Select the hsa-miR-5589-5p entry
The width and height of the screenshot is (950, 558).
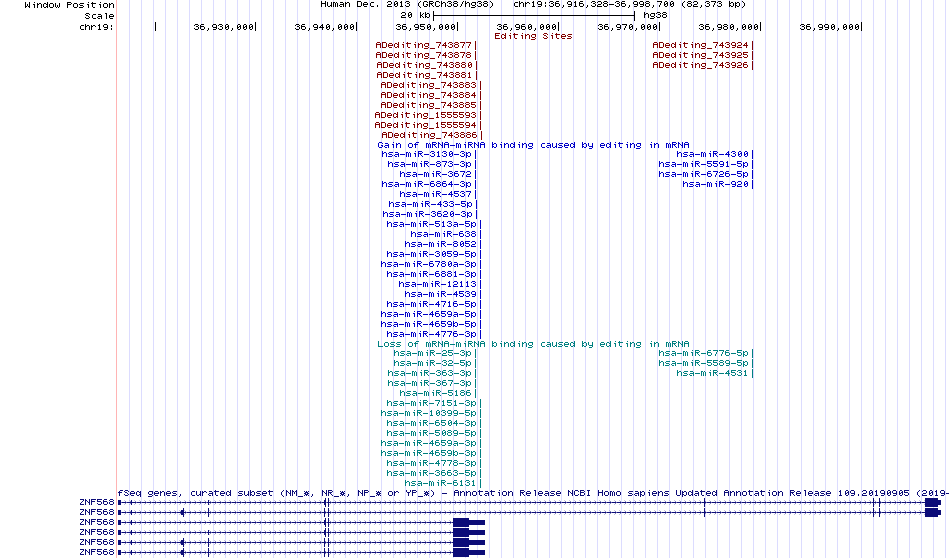[x=703, y=364]
